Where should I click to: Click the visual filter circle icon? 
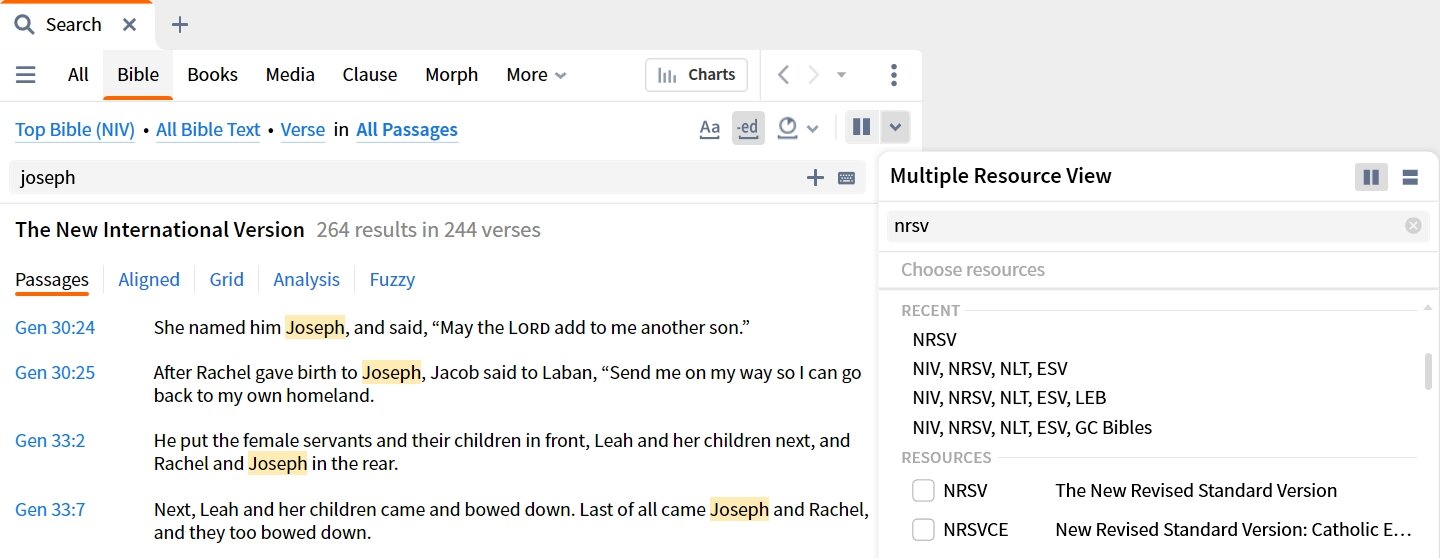pos(788,128)
